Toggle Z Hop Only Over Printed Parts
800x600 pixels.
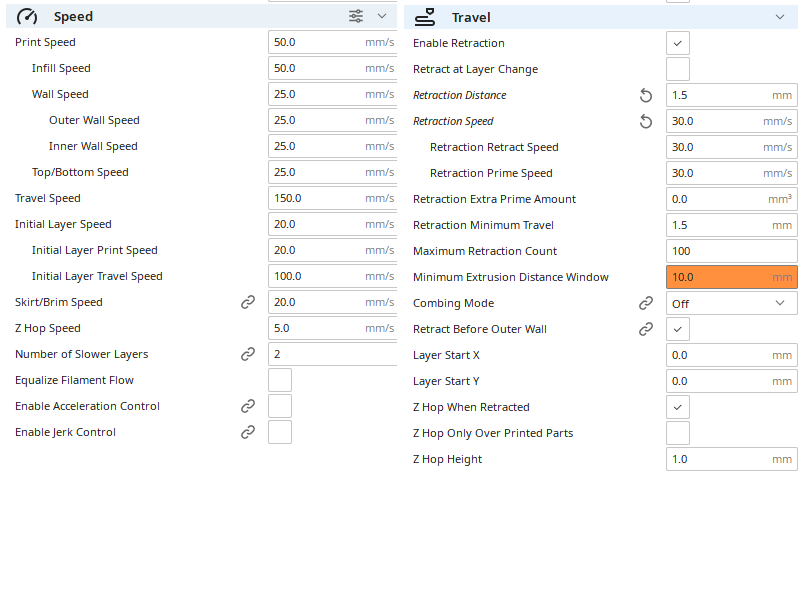(x=678, y=433)
